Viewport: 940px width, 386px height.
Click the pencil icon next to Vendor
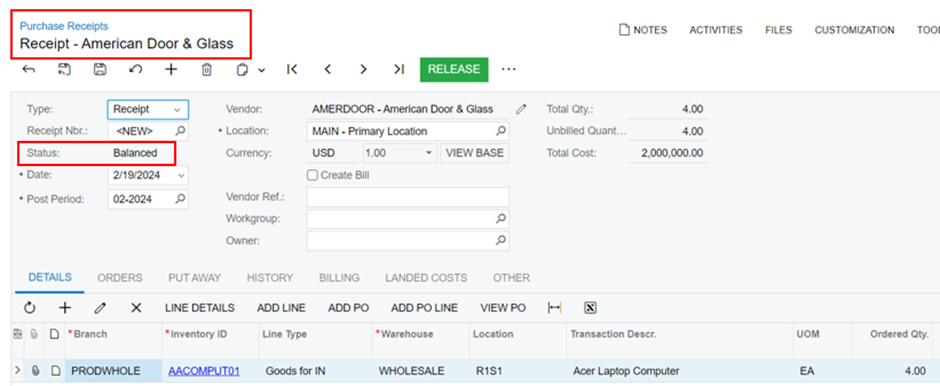pos(522,110)
